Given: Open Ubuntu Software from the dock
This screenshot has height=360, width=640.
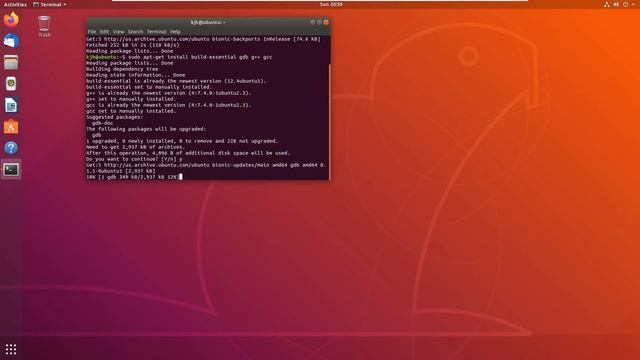Looking at the screenshot, I should (x=11, y=127).
